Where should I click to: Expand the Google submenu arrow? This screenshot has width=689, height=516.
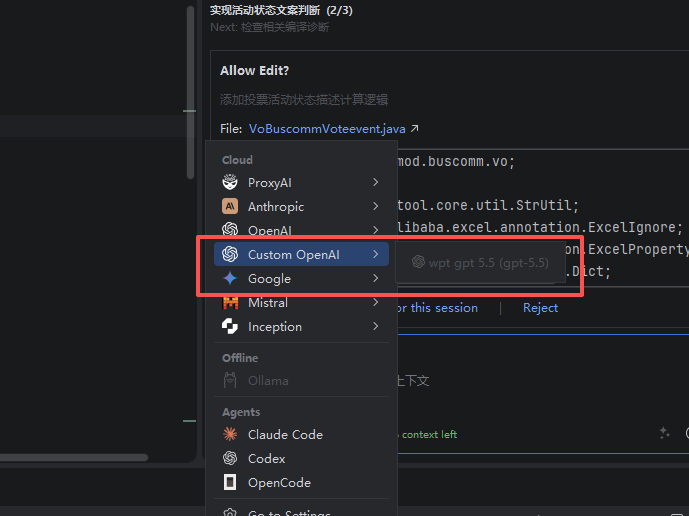click(375, 278)
